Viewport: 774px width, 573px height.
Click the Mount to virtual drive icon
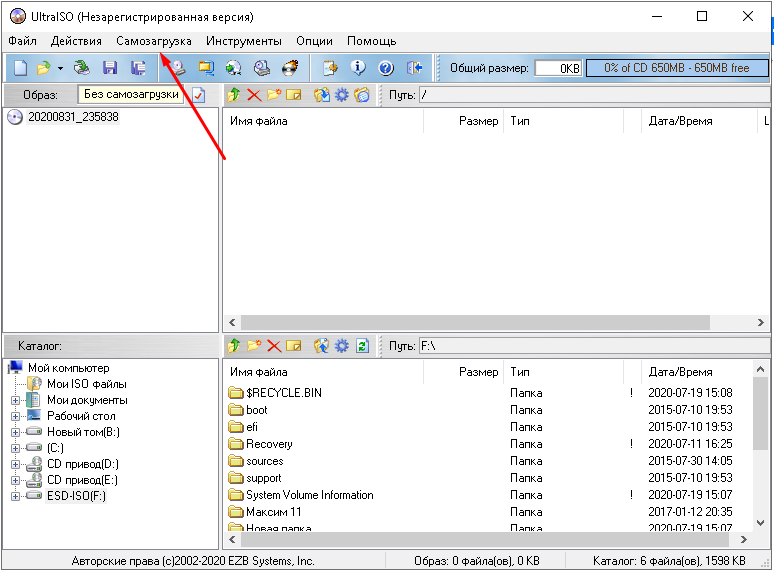[x=262, y=68]
